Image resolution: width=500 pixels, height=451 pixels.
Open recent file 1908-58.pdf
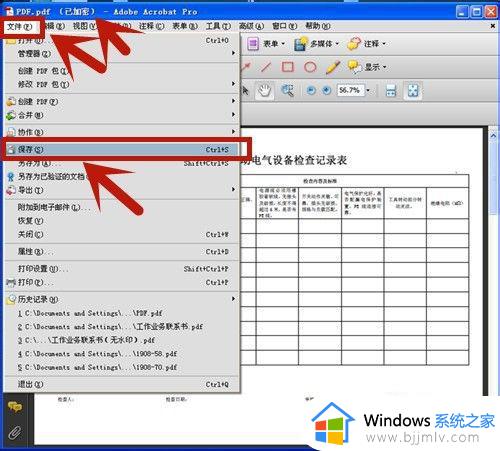tap(121, 354)
